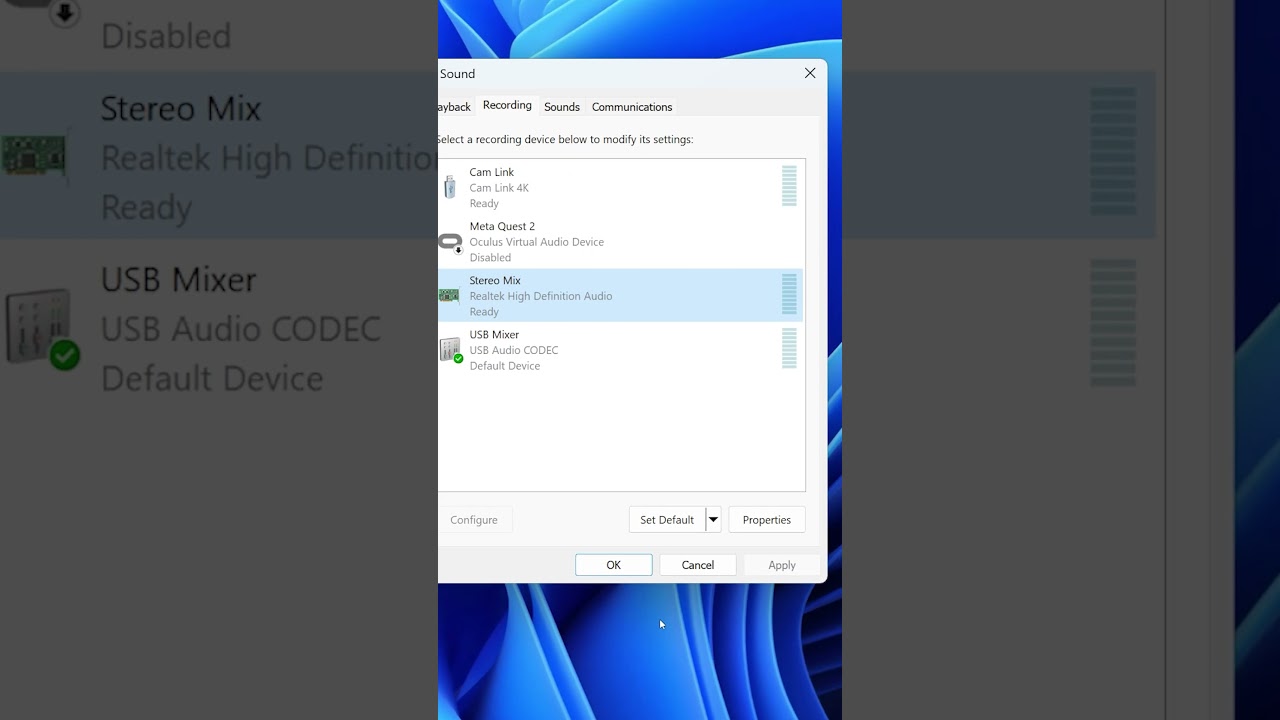Select 'Realtek High Definition Audio' in dialog list
Screen dimensions: 1280x720
pos(541,296)
